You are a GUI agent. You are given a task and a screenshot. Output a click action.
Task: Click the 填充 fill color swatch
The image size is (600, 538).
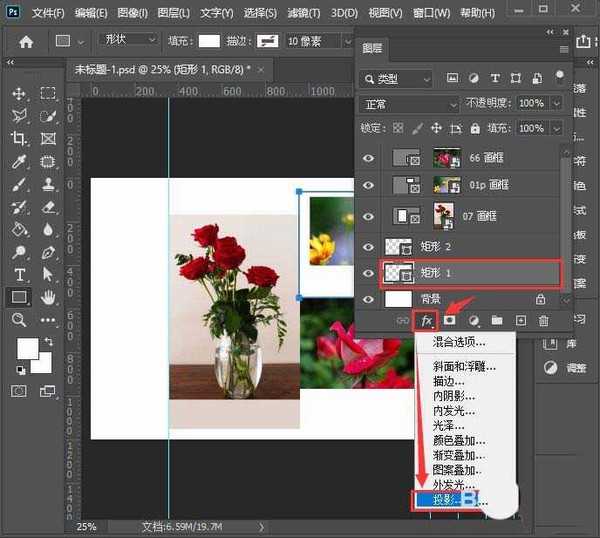click(209, 40)
